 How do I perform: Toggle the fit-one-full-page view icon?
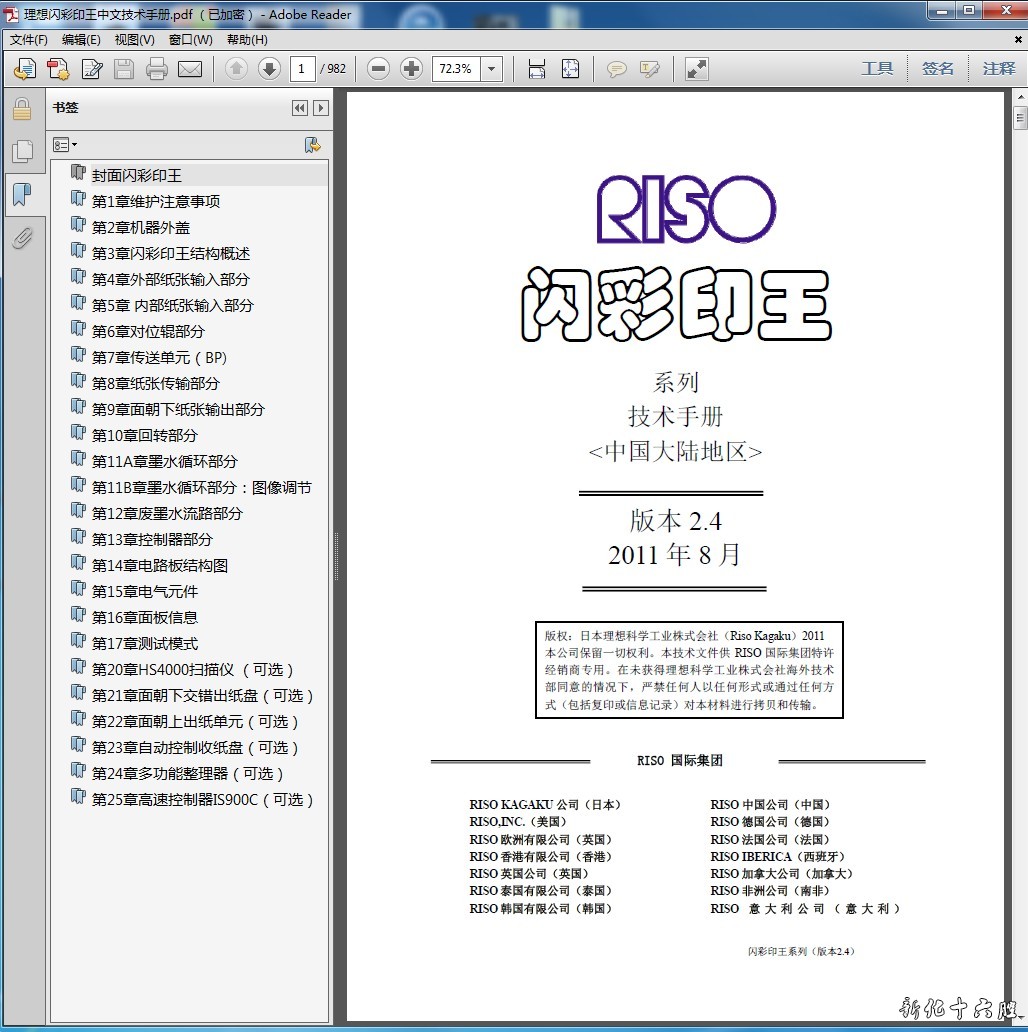point(570,69)
